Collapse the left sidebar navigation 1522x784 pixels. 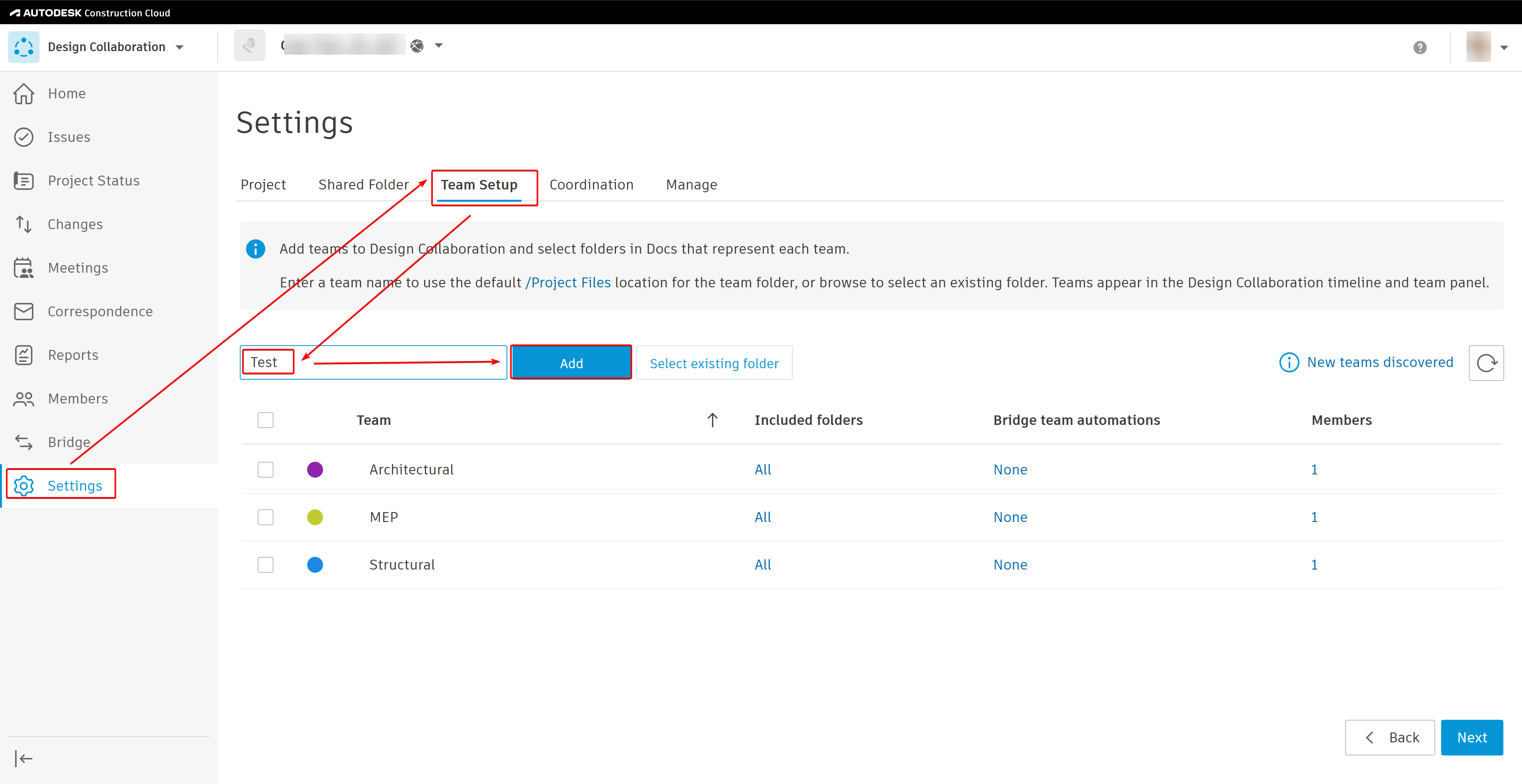click(24, 758)
